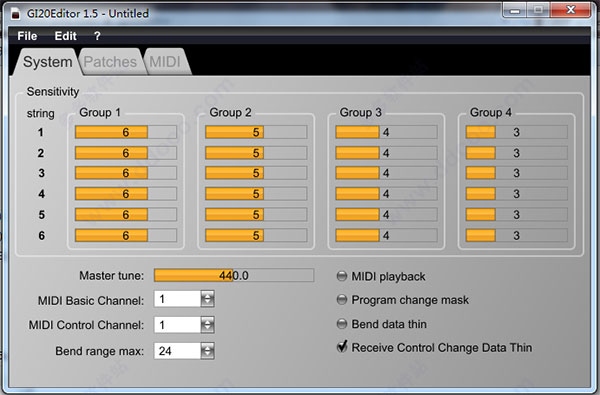Adjust Group 3 string 3 sensitivity slider

point(386,173)
